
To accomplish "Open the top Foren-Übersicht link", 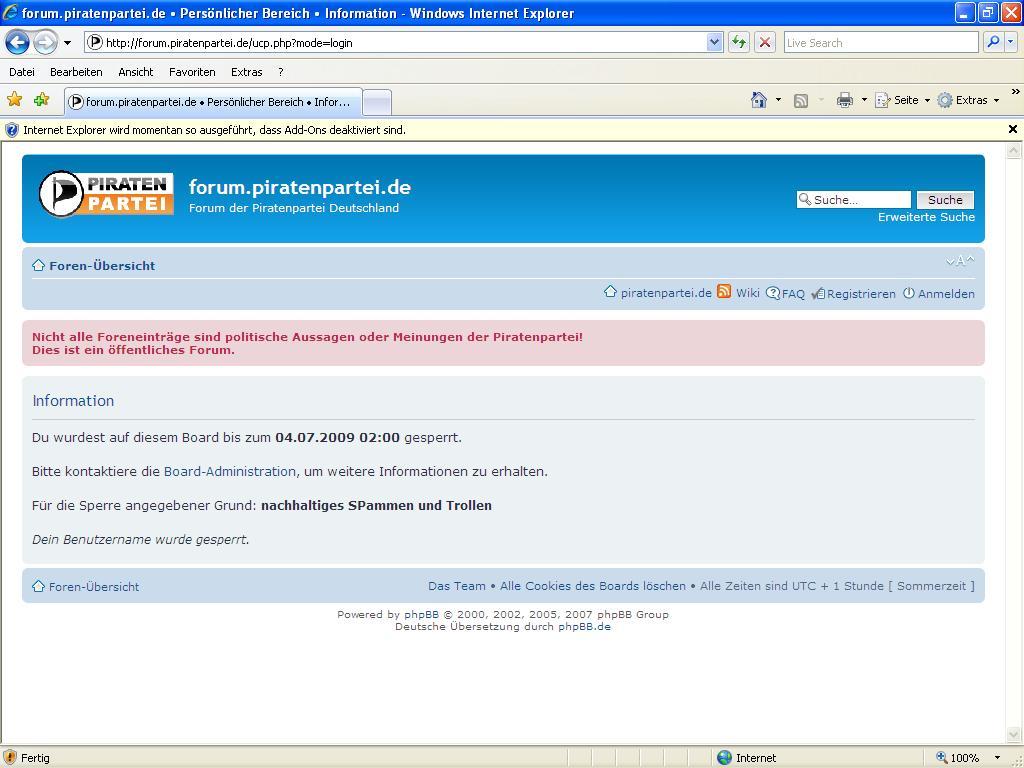I will coord(102,266).
